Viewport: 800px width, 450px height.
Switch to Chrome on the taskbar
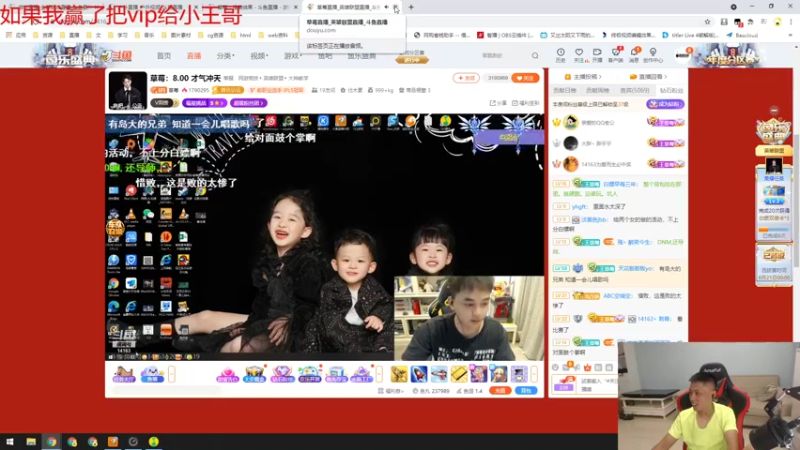point(52,441)
